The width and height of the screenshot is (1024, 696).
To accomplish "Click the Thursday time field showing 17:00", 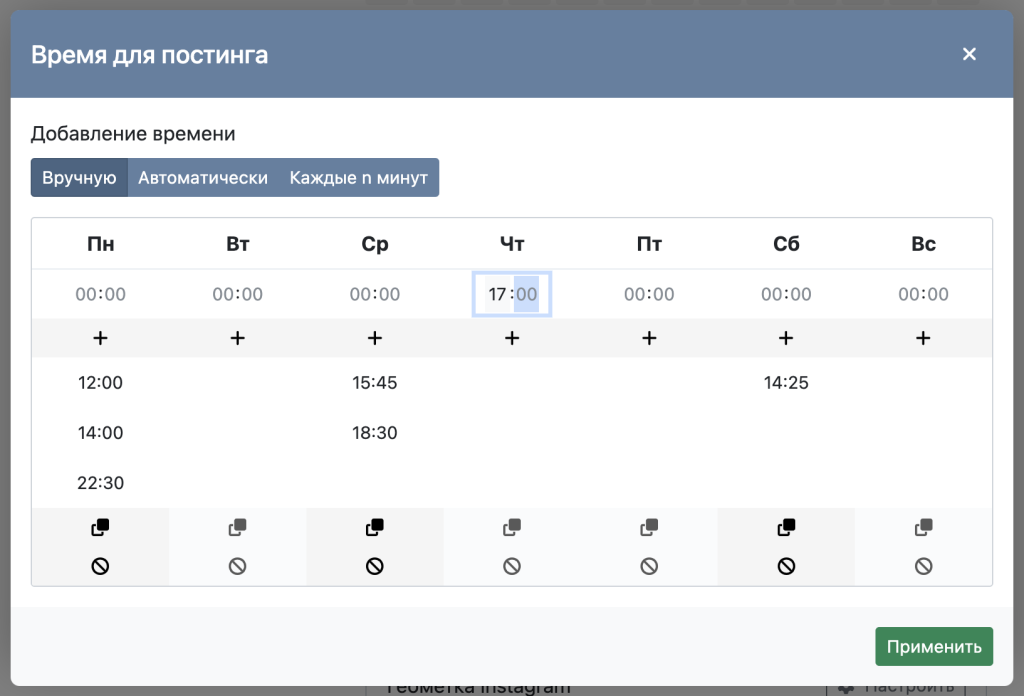I will [x=511, y=295].
